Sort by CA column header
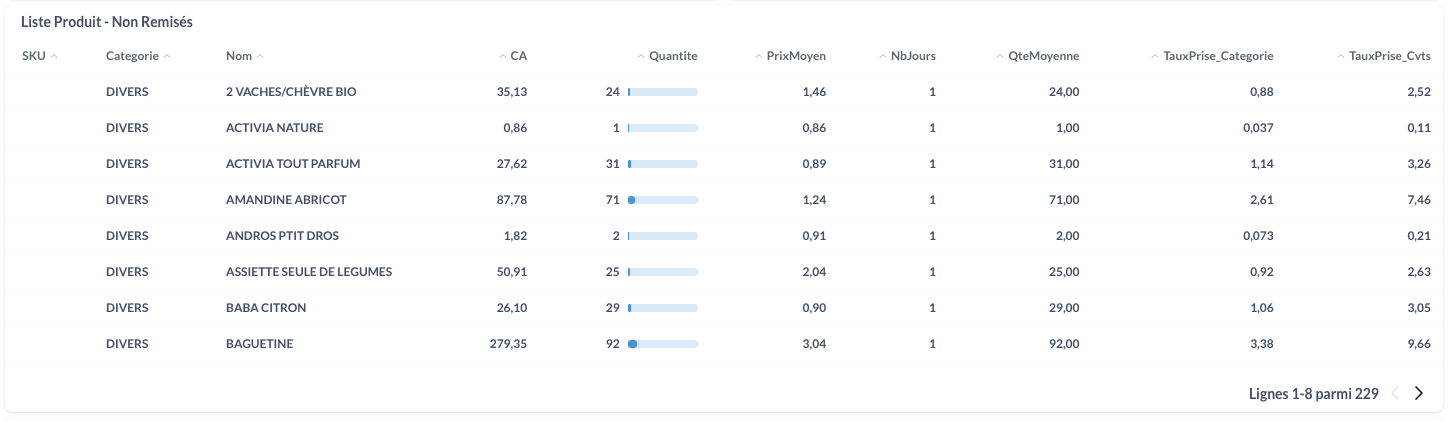1456x422 pixels. click(x=518, y=56)
